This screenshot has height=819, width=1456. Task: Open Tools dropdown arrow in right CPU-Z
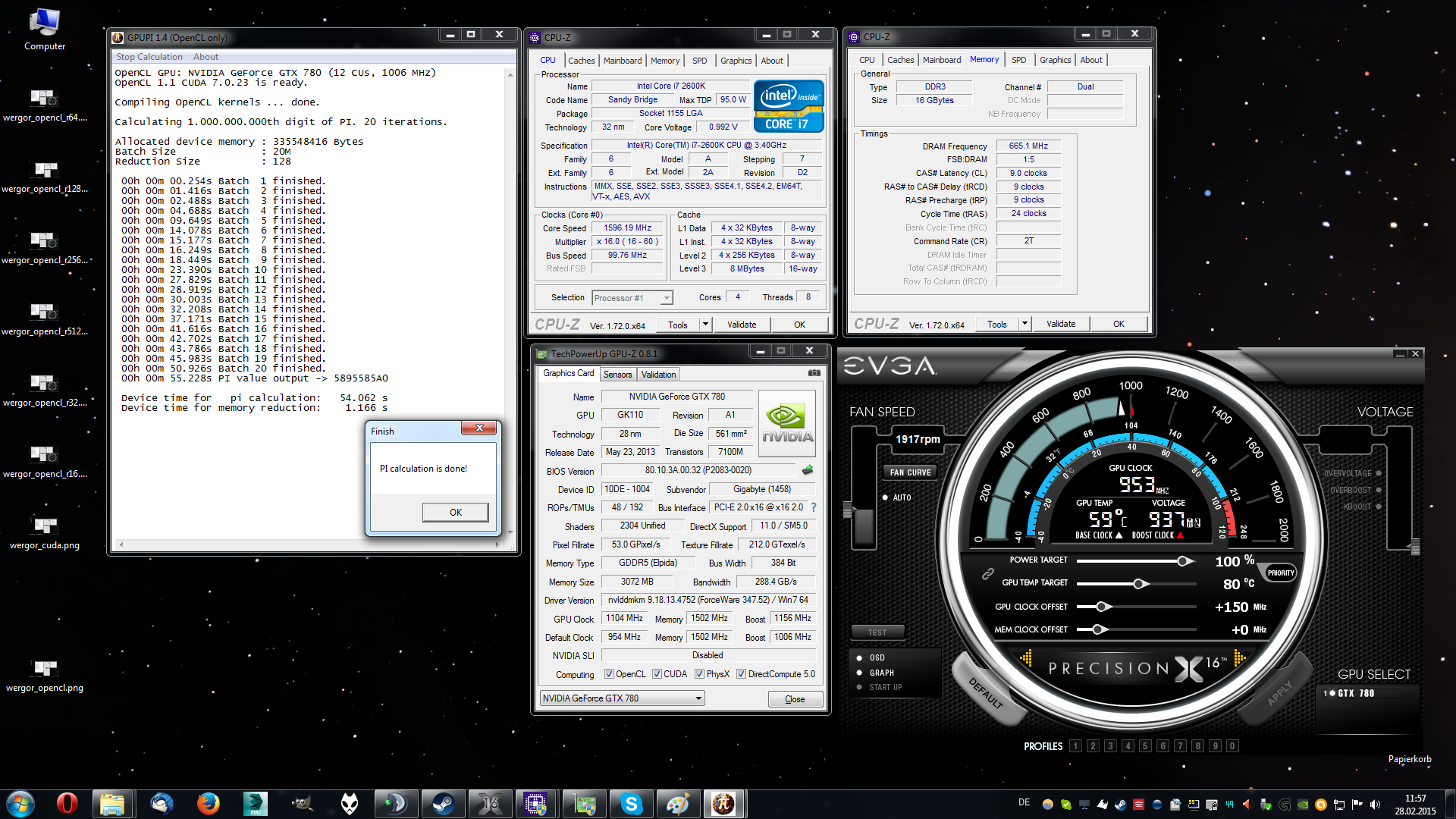pyautogui.click(x=1025, y=324)
